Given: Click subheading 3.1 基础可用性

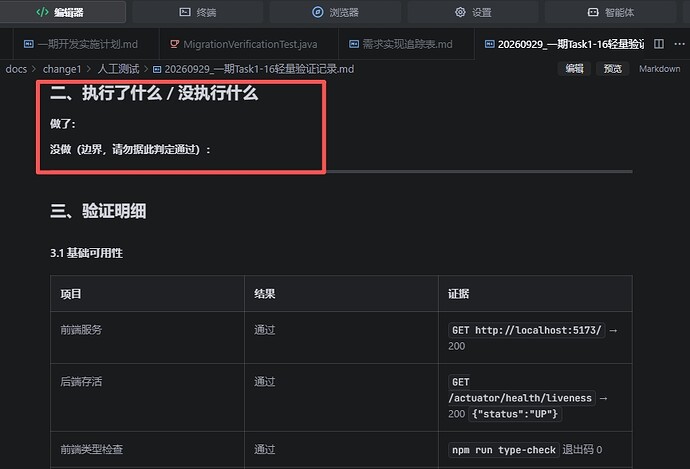Looking at the screenshot, I should [86, 253].
